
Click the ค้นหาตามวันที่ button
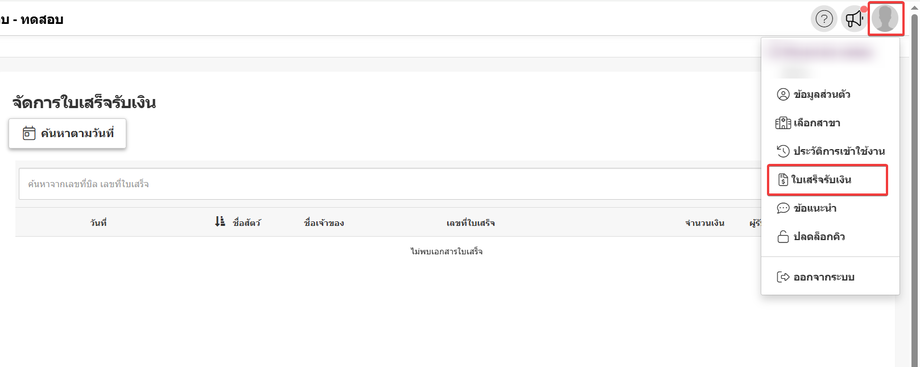click(x=67, y=133)
